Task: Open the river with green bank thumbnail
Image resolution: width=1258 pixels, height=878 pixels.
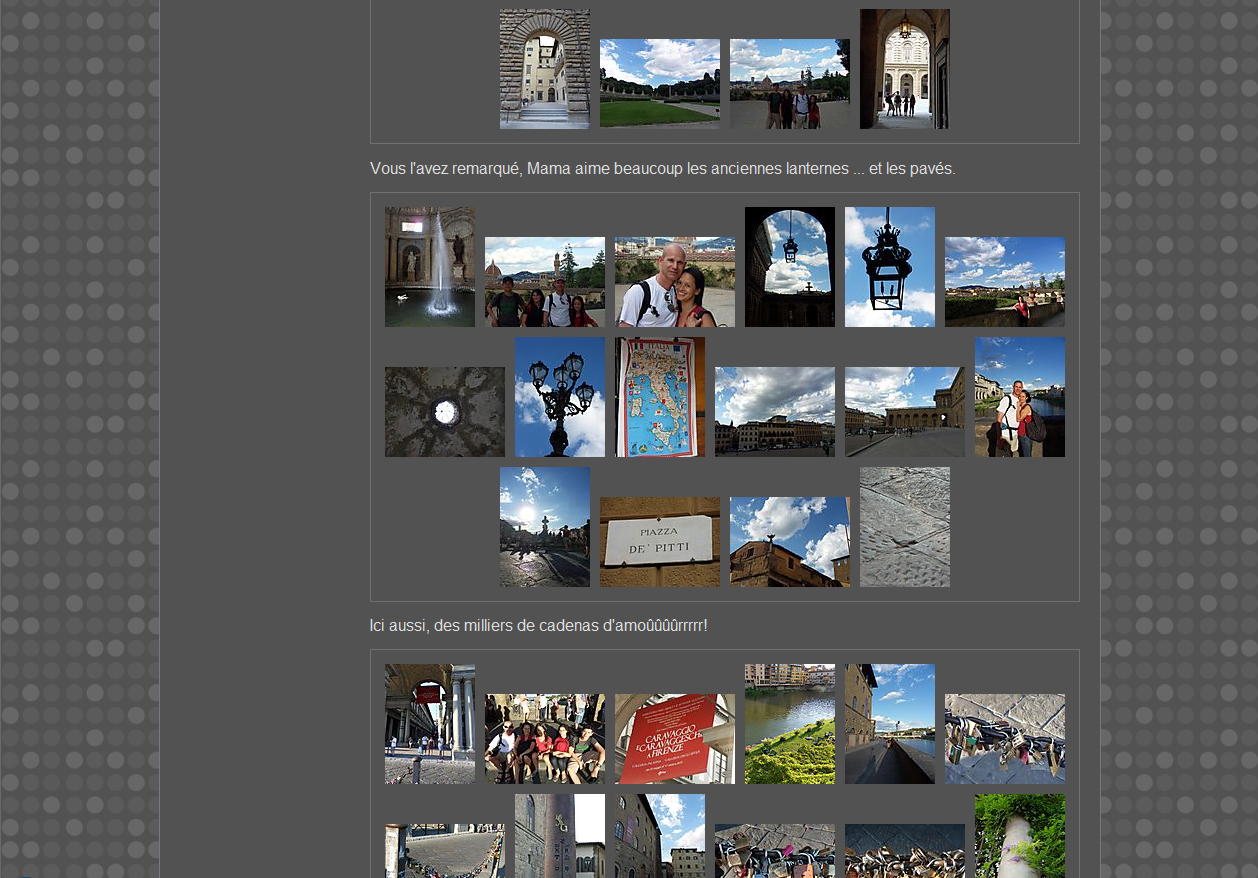Action: tap(789, 724)
